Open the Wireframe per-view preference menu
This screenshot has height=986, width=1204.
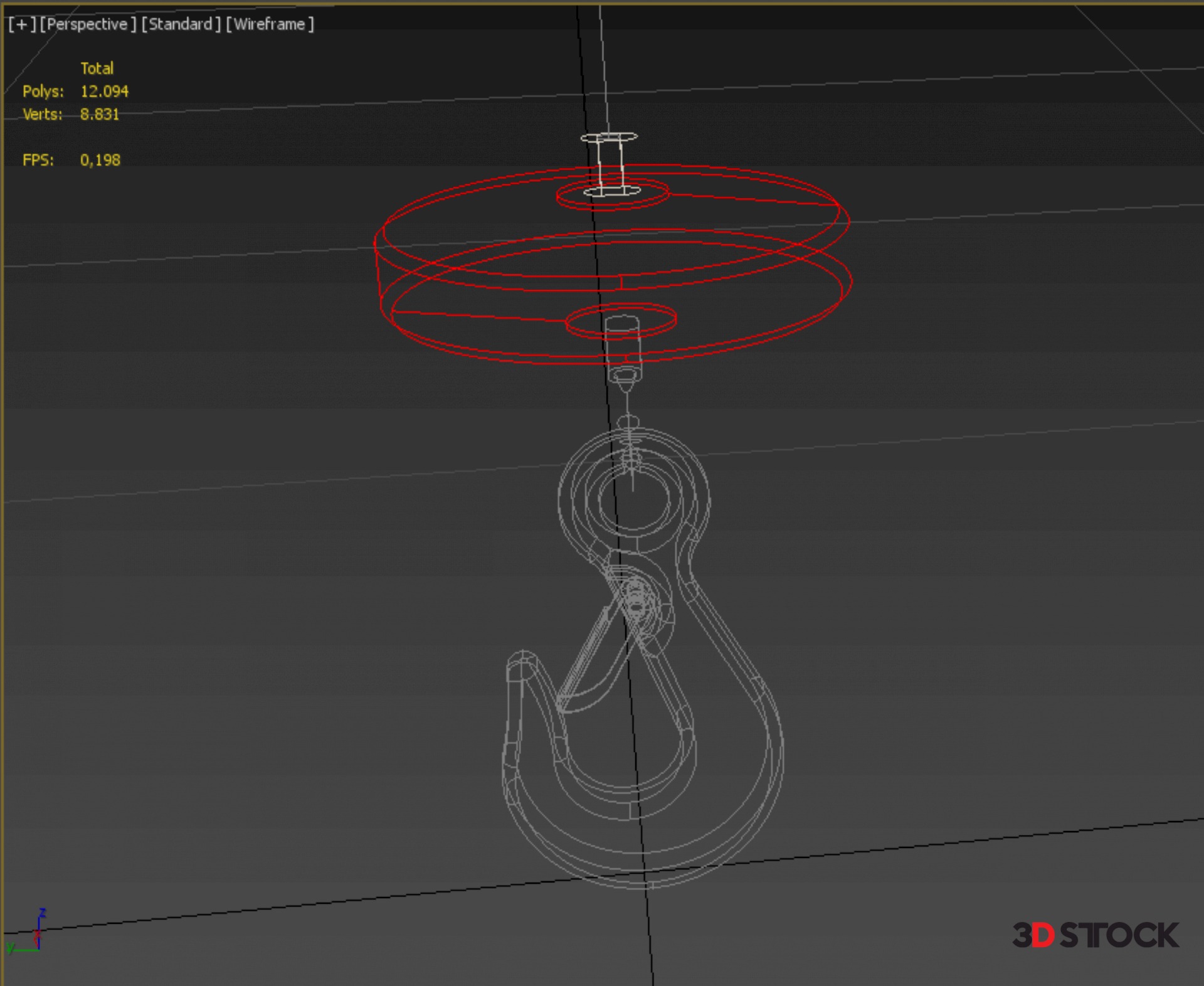[270, 24]
